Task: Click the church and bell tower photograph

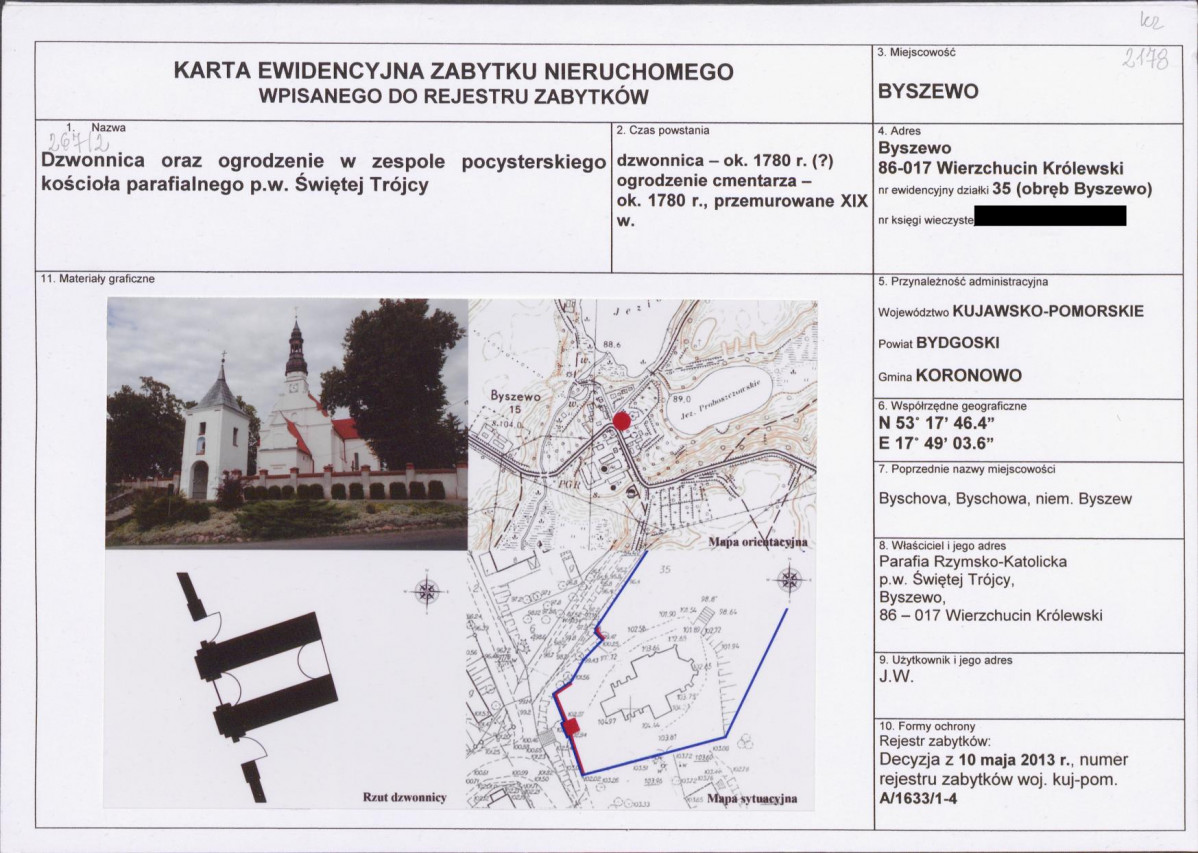Action: tap(287, 423)
